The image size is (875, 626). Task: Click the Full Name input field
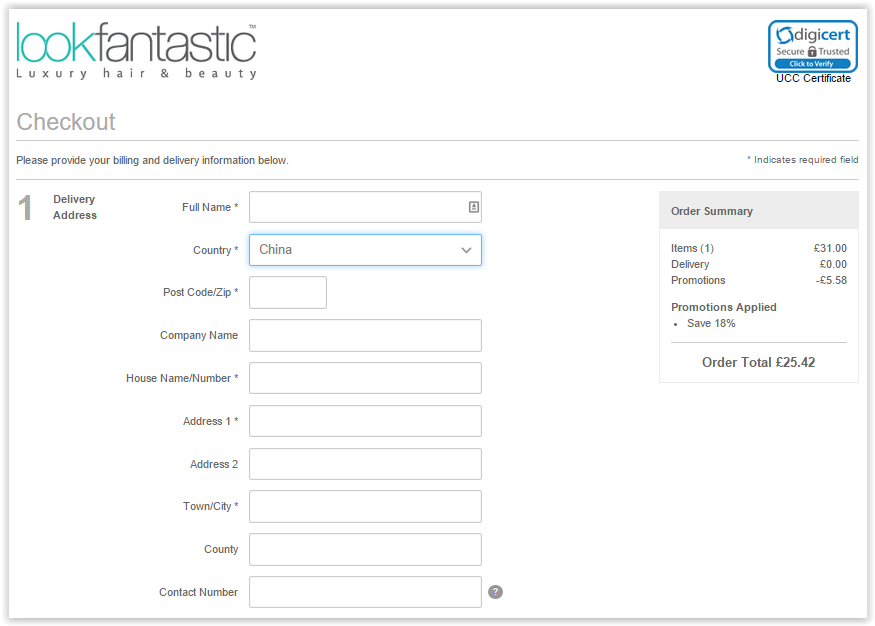(x=365, y=207)
